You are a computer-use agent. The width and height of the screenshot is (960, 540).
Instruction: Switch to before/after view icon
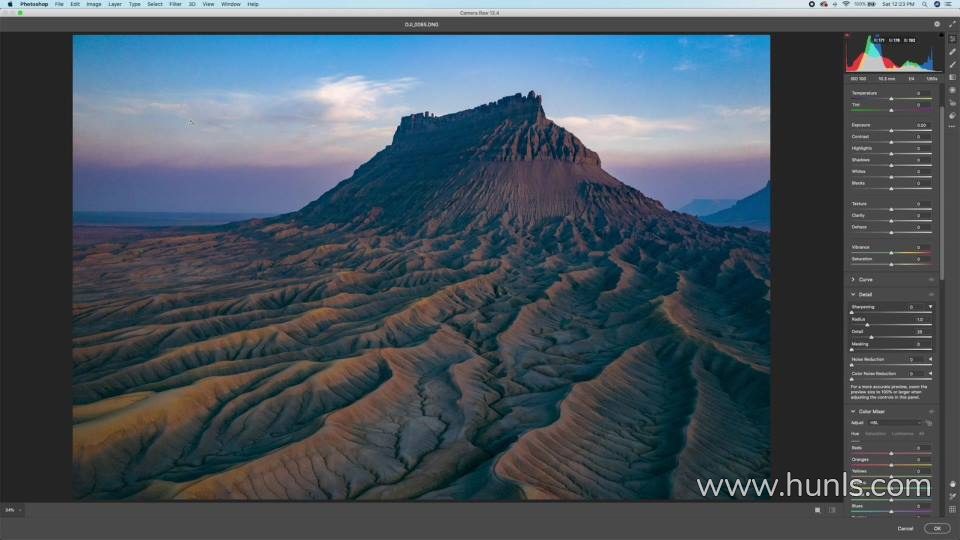(x=832, y=509)
